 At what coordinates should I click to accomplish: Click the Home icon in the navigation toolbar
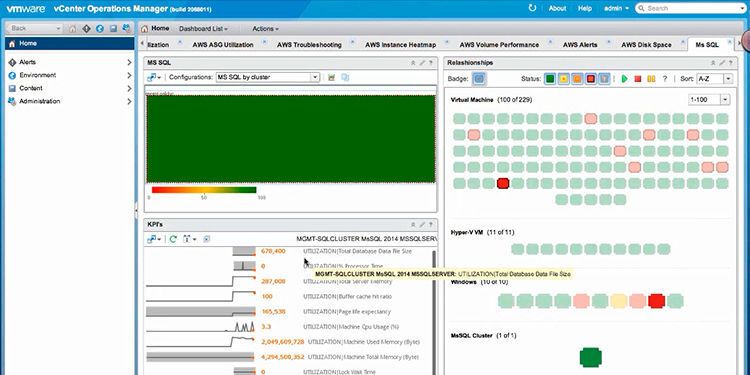tap(73, 29)
